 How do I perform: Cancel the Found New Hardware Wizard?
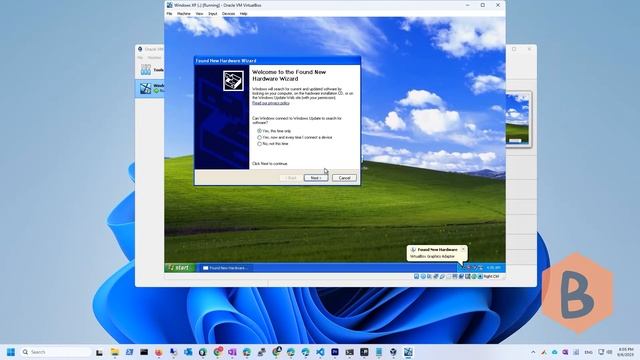pyautogui.click(x=344, y=178)
